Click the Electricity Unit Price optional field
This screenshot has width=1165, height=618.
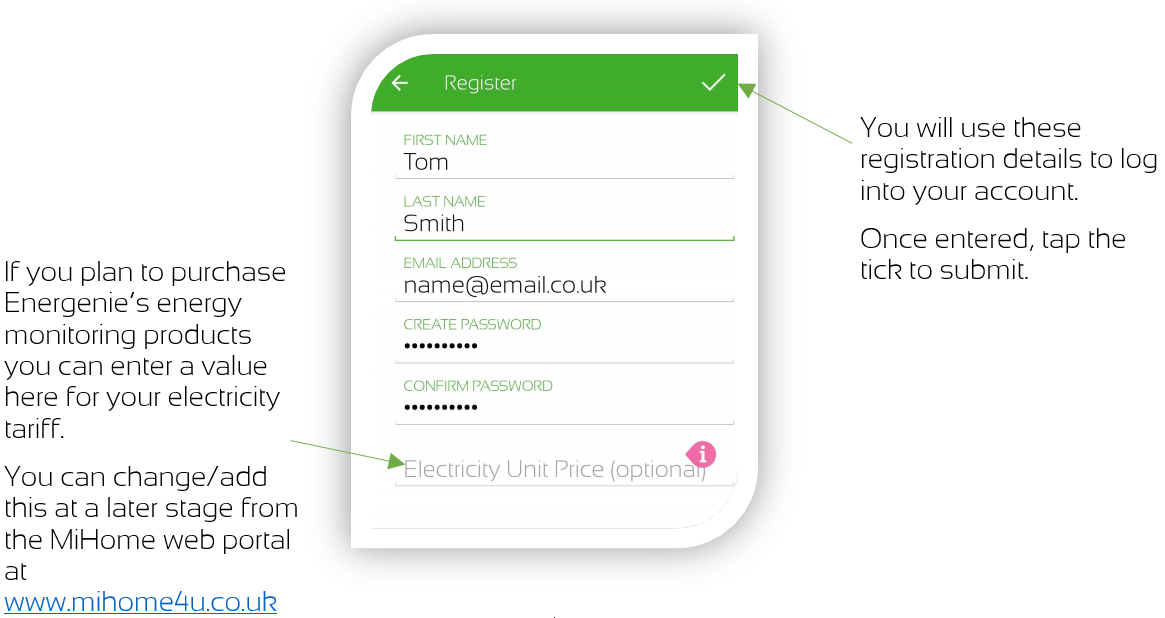click(x=564, y=470)
